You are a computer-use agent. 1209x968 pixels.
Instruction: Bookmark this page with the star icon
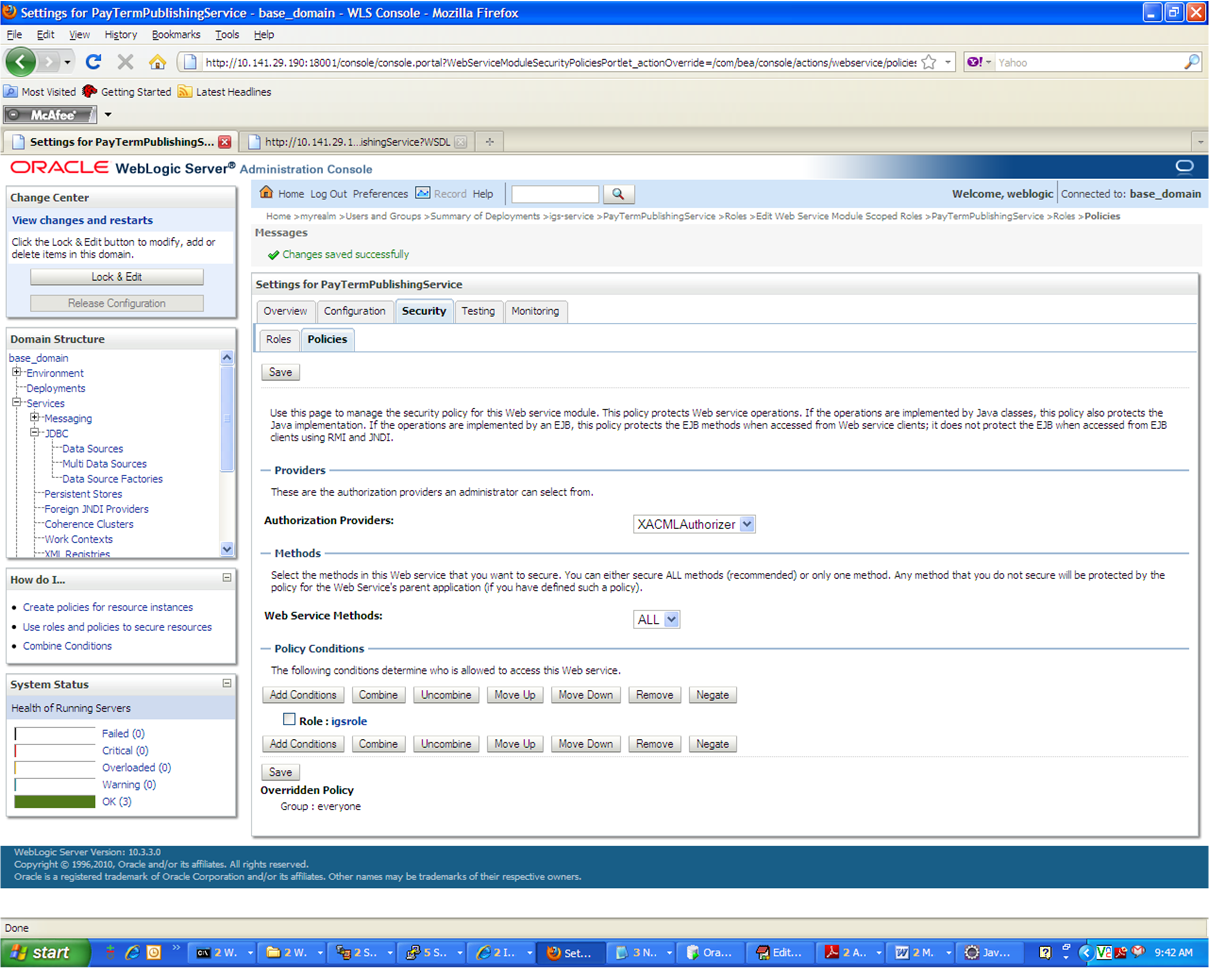pos(928,62)
